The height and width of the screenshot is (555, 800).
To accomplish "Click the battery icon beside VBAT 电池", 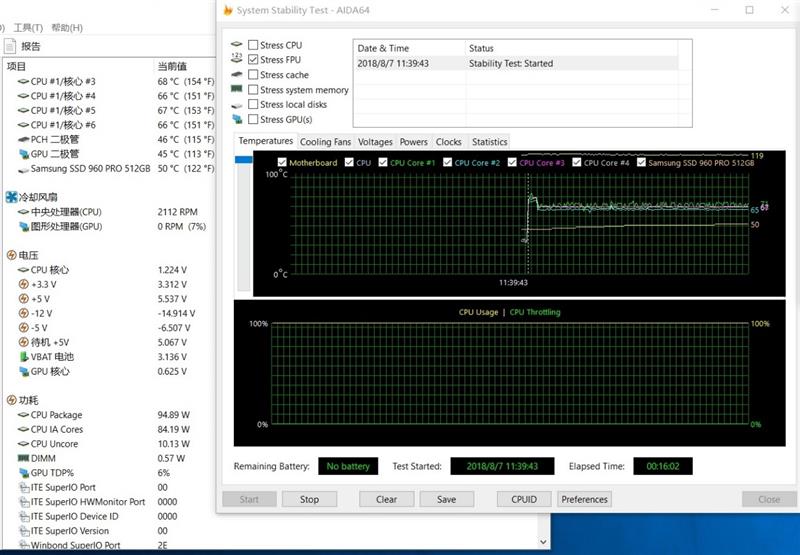I will (22, 357).
